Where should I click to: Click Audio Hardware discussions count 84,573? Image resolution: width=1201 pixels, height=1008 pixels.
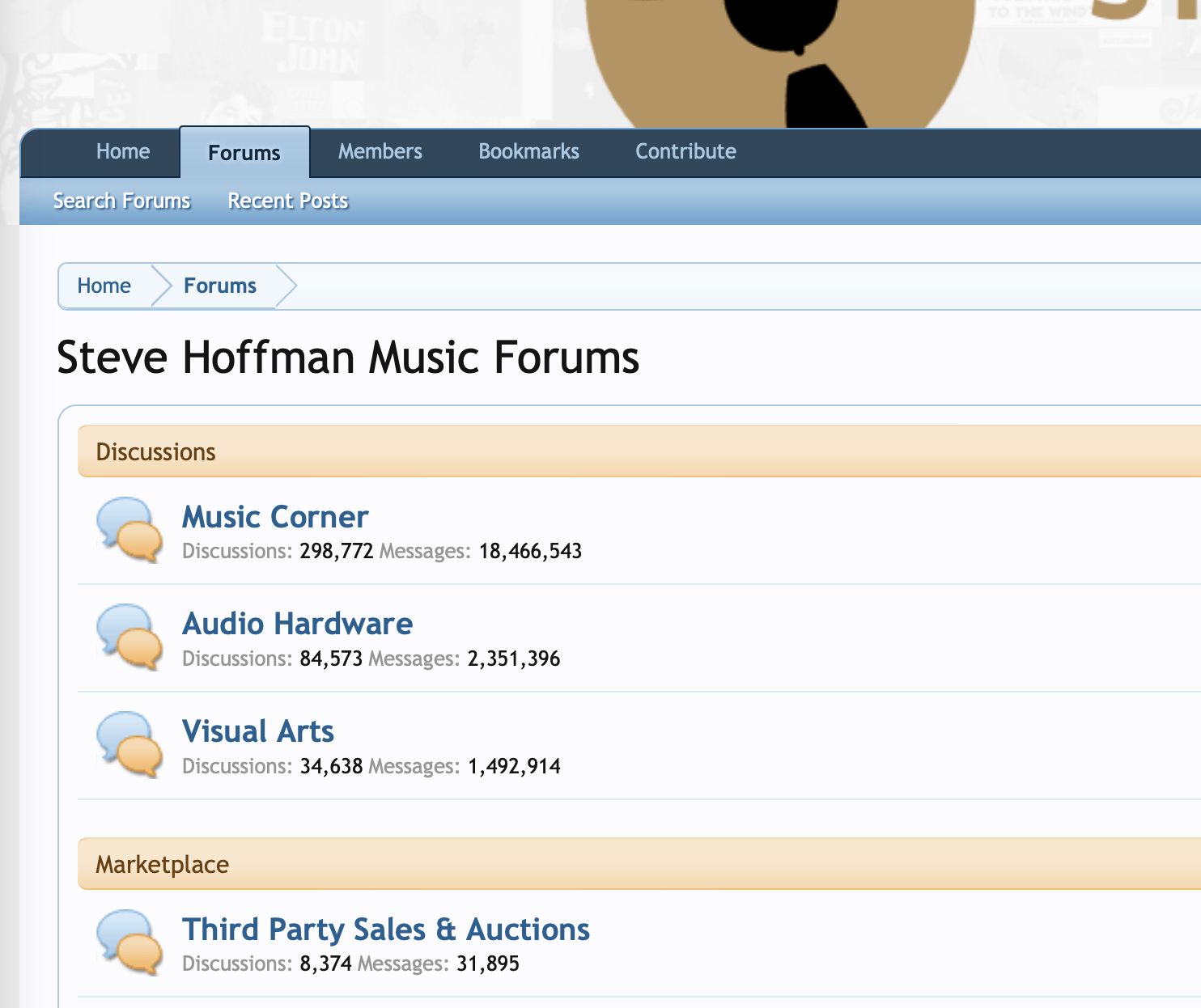click(331, 659)
